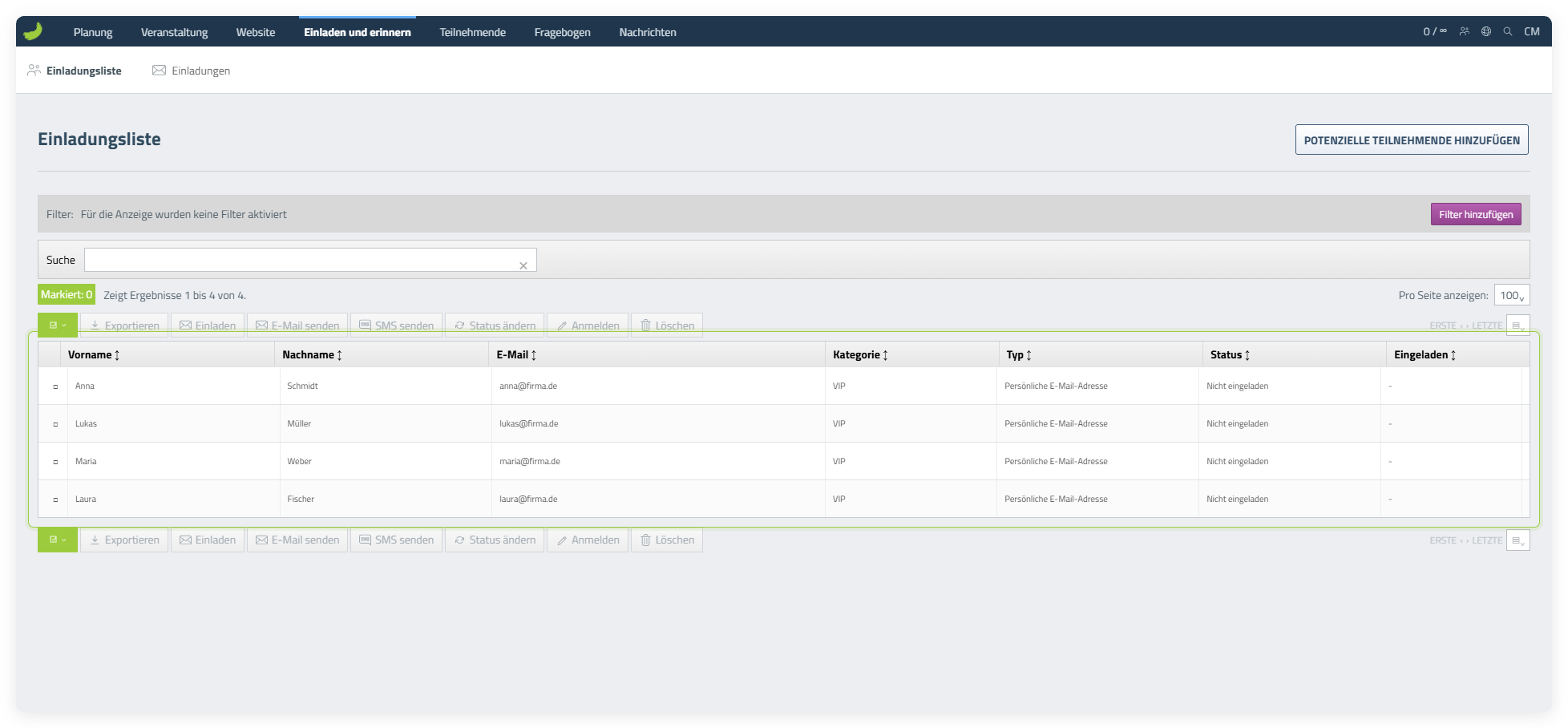Open the Pro Seite anzeigen 100 dropdown
Screen dimensions: 1568x728
coord(1512,295)
